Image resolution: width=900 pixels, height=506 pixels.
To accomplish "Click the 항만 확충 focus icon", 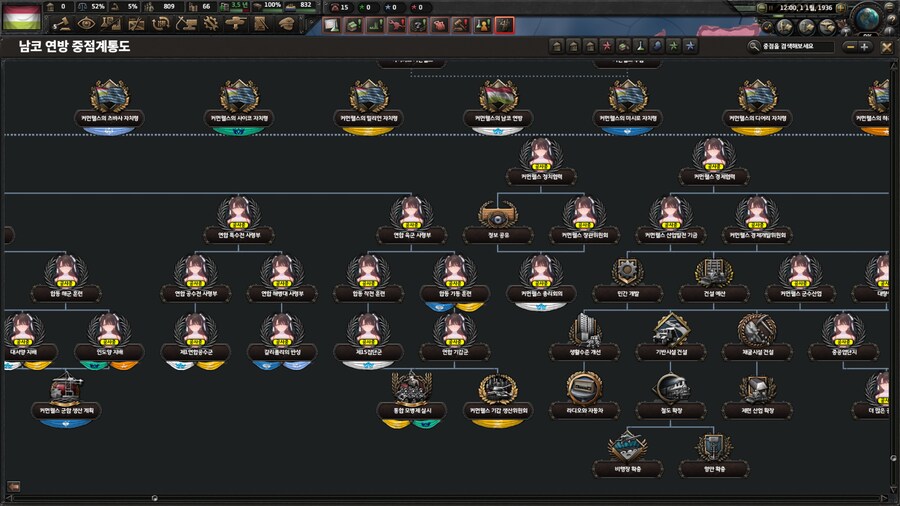I will (x=713, y=447).
